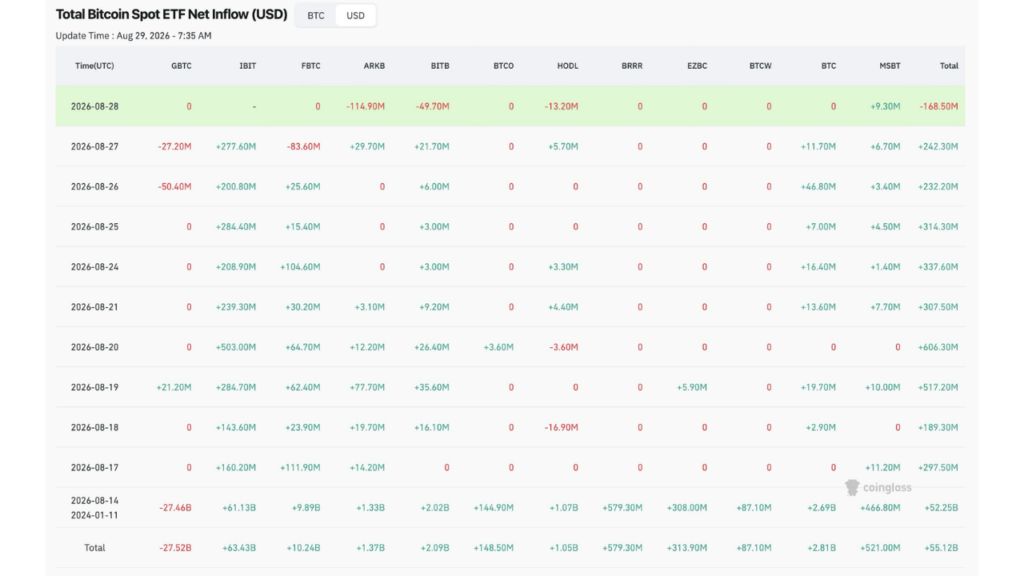Click the +242.30M total value
This screenshot has width=1024, height=576.
(x=938, y=147)
